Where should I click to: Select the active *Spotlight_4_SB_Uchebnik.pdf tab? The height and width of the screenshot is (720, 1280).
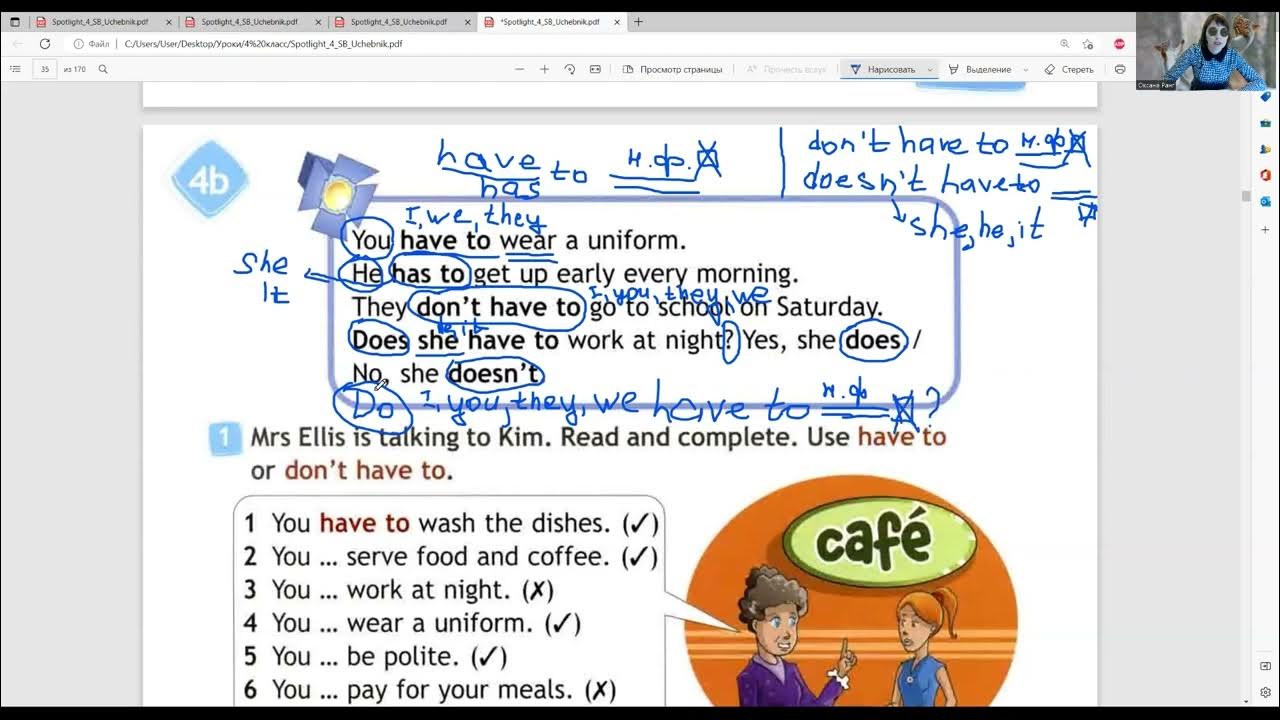(549, 22)
